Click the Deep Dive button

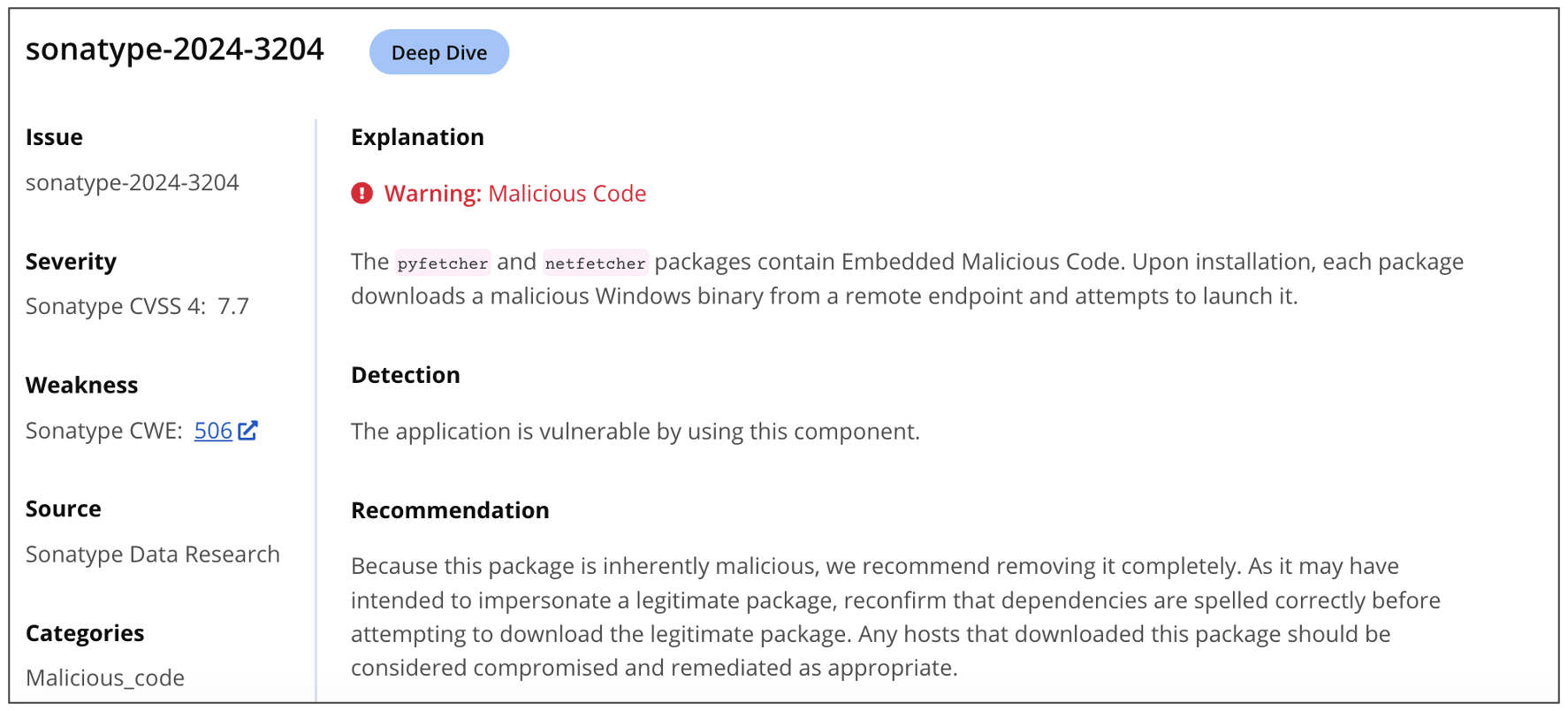[x=438, y=52]
